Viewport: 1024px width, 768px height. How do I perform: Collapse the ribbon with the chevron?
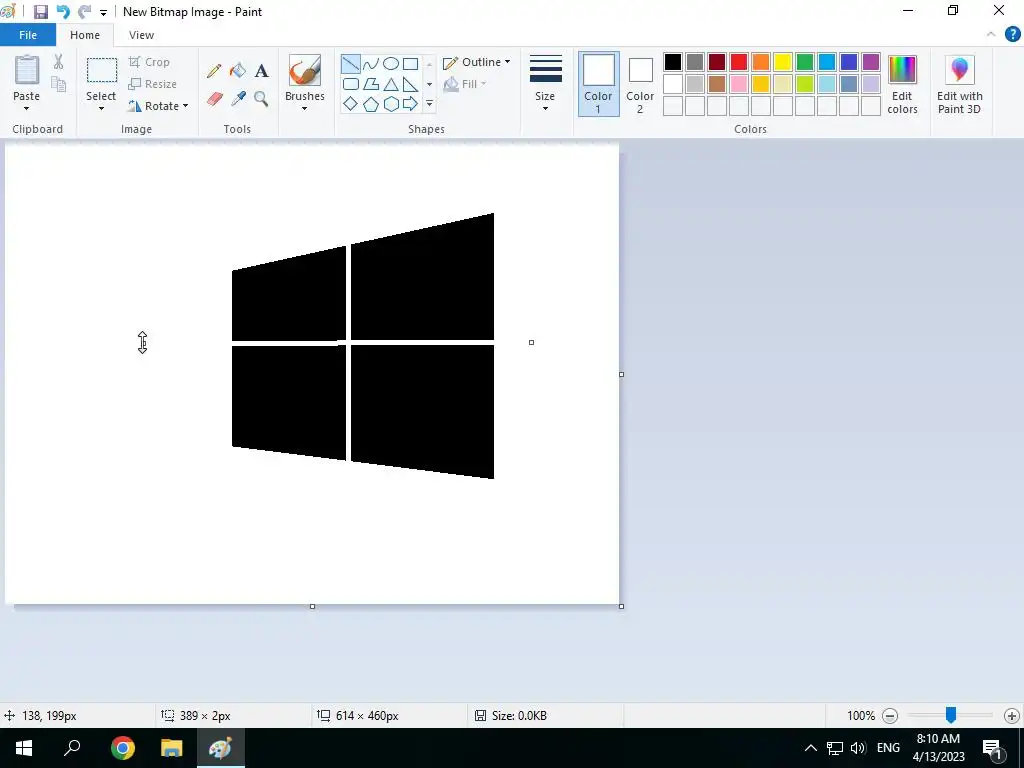[x=991, y=35]
